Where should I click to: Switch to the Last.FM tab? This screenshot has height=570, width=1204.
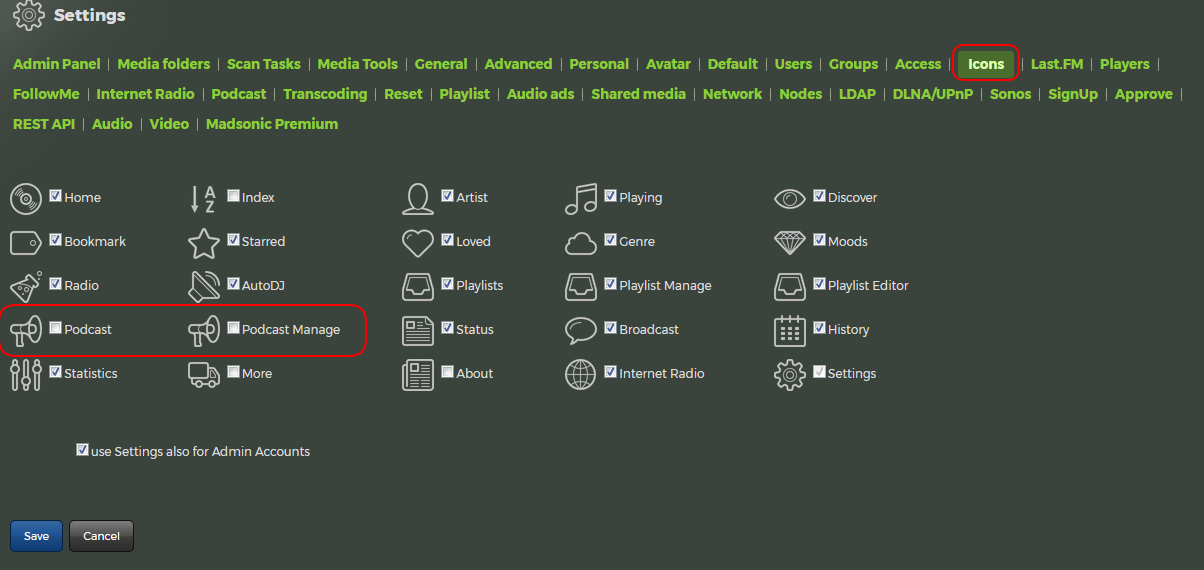tap(1057, 64)
